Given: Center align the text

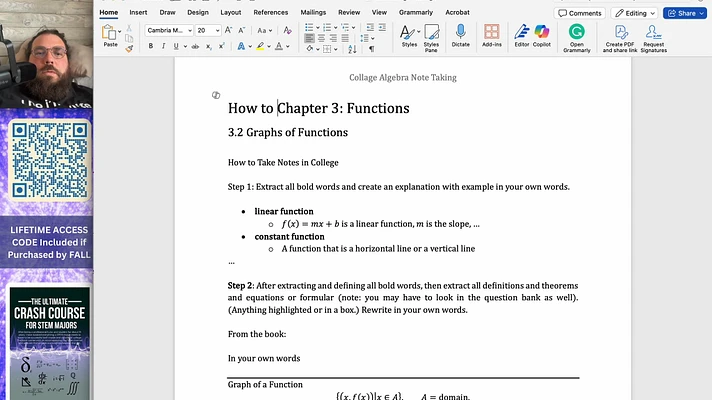Looking at the screenshot, I should point(321,38).
